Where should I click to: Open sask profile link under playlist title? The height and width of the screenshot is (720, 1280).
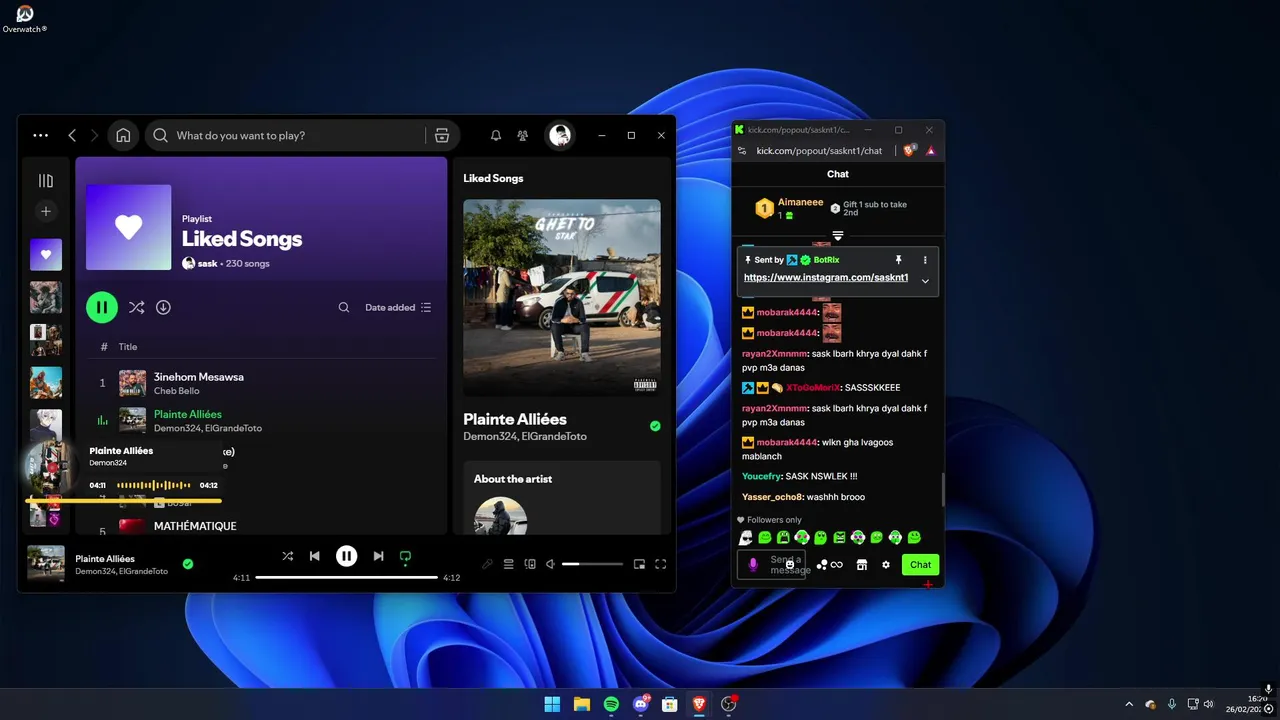(207, 264)
